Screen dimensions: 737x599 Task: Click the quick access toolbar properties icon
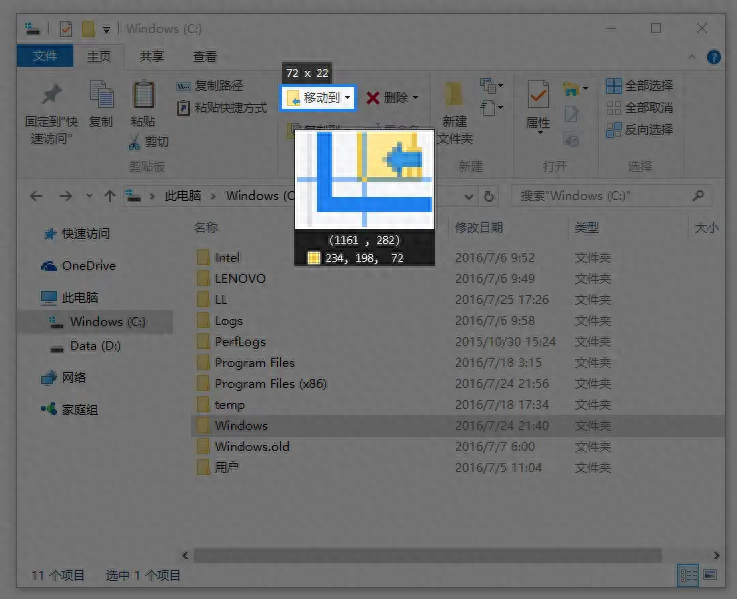pos(66,29)
